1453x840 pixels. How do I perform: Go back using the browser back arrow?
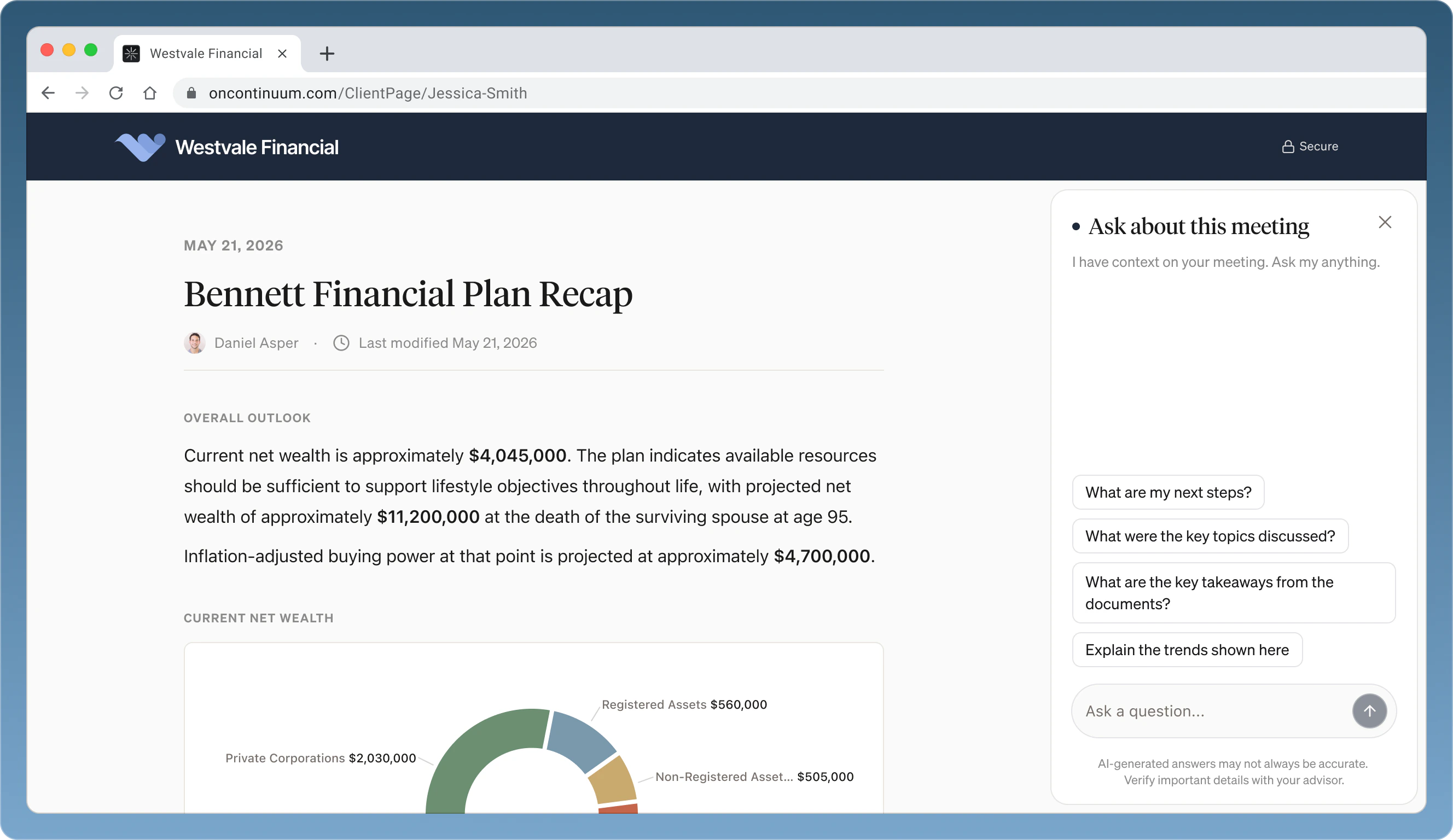click(x=49, y=93)
